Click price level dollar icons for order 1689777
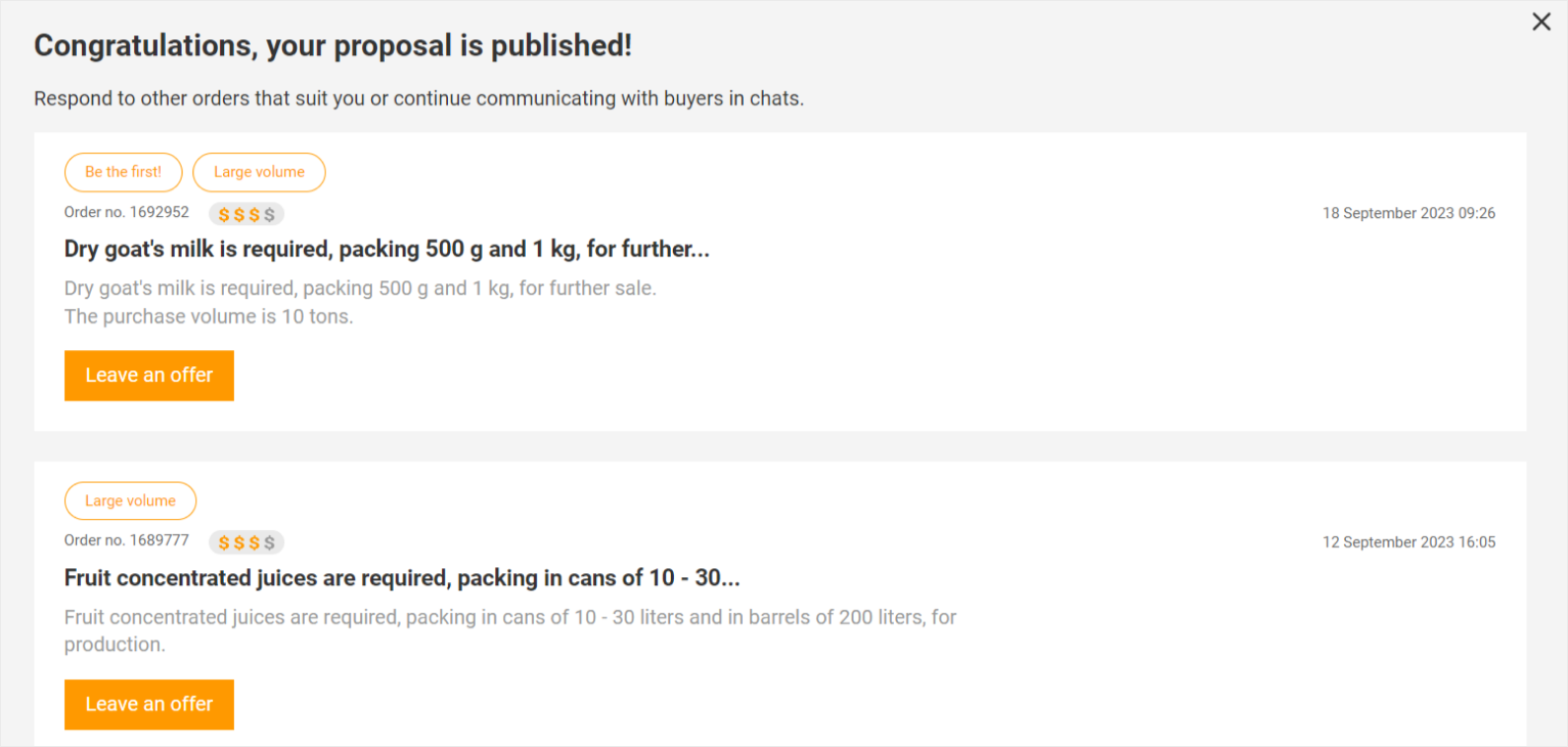The image size is (1568, 747). [246, 543]
